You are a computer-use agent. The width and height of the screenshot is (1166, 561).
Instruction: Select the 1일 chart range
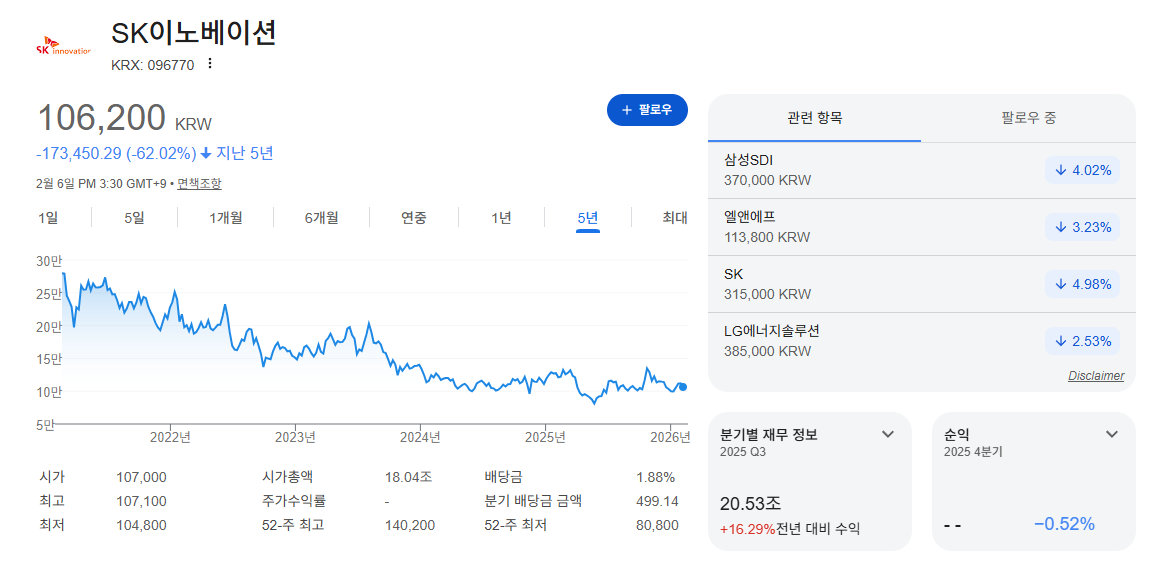(x=48, y=218)
